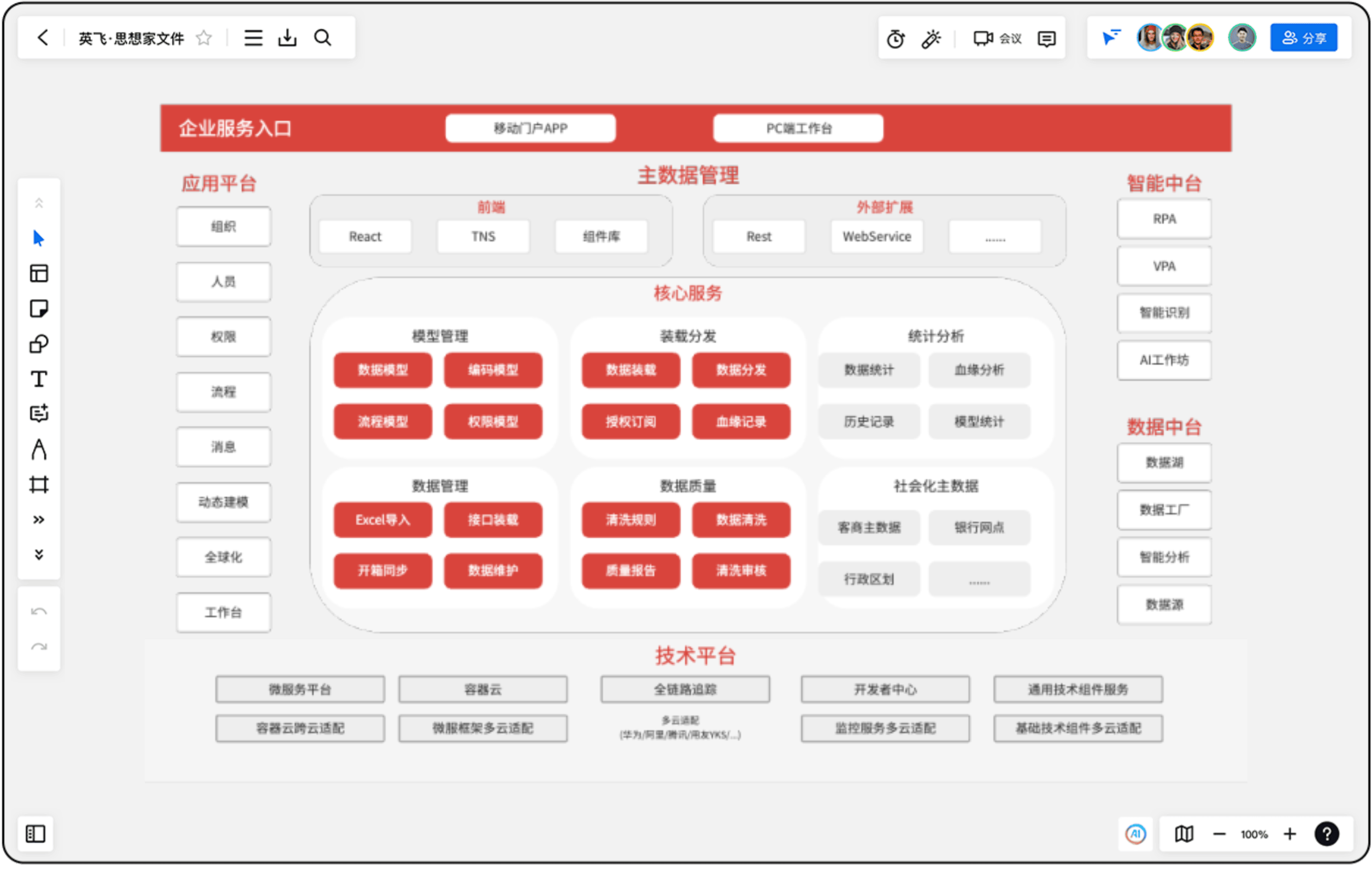Select the 开发者中心 box
Screen dimensions: 1372x870
point(885,690)
